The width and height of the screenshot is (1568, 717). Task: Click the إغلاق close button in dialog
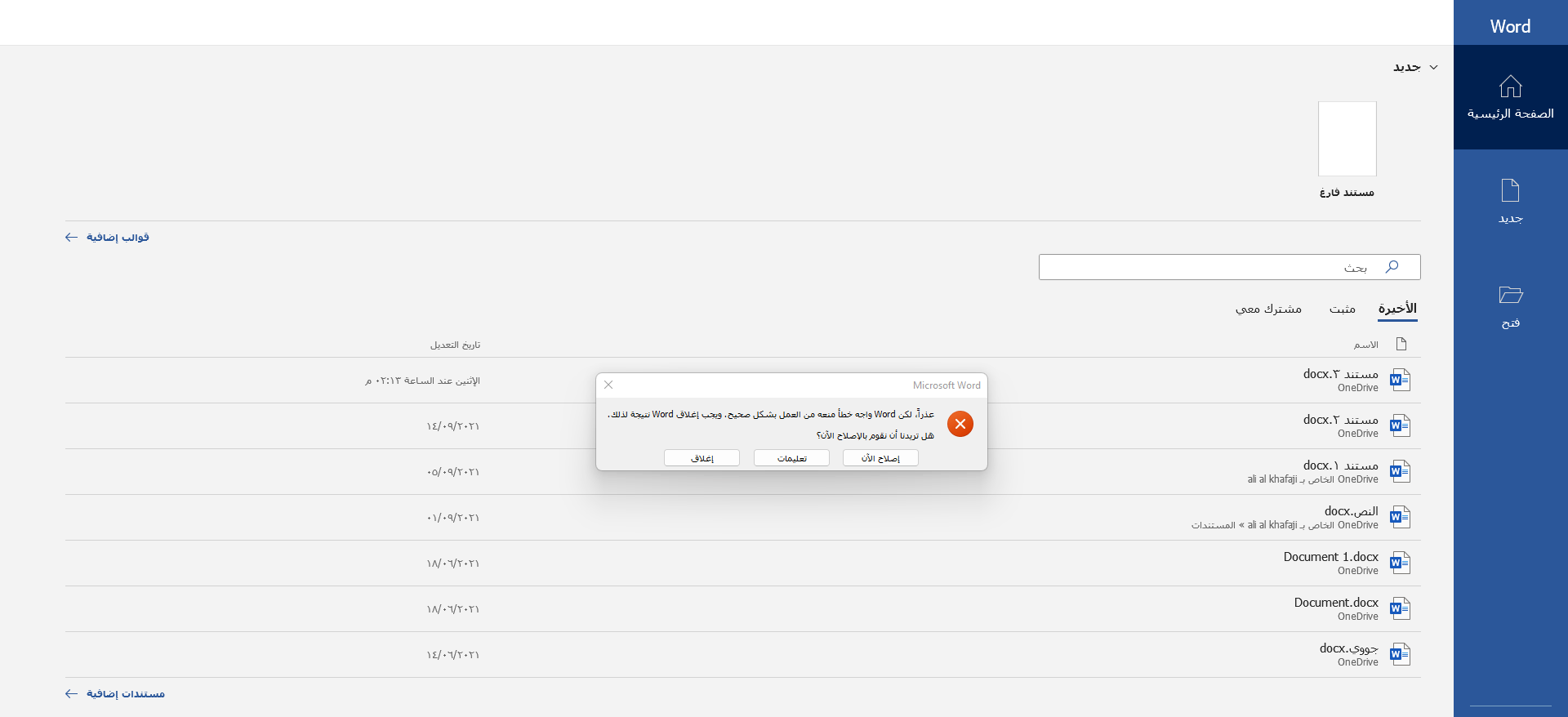coord(702,458)
